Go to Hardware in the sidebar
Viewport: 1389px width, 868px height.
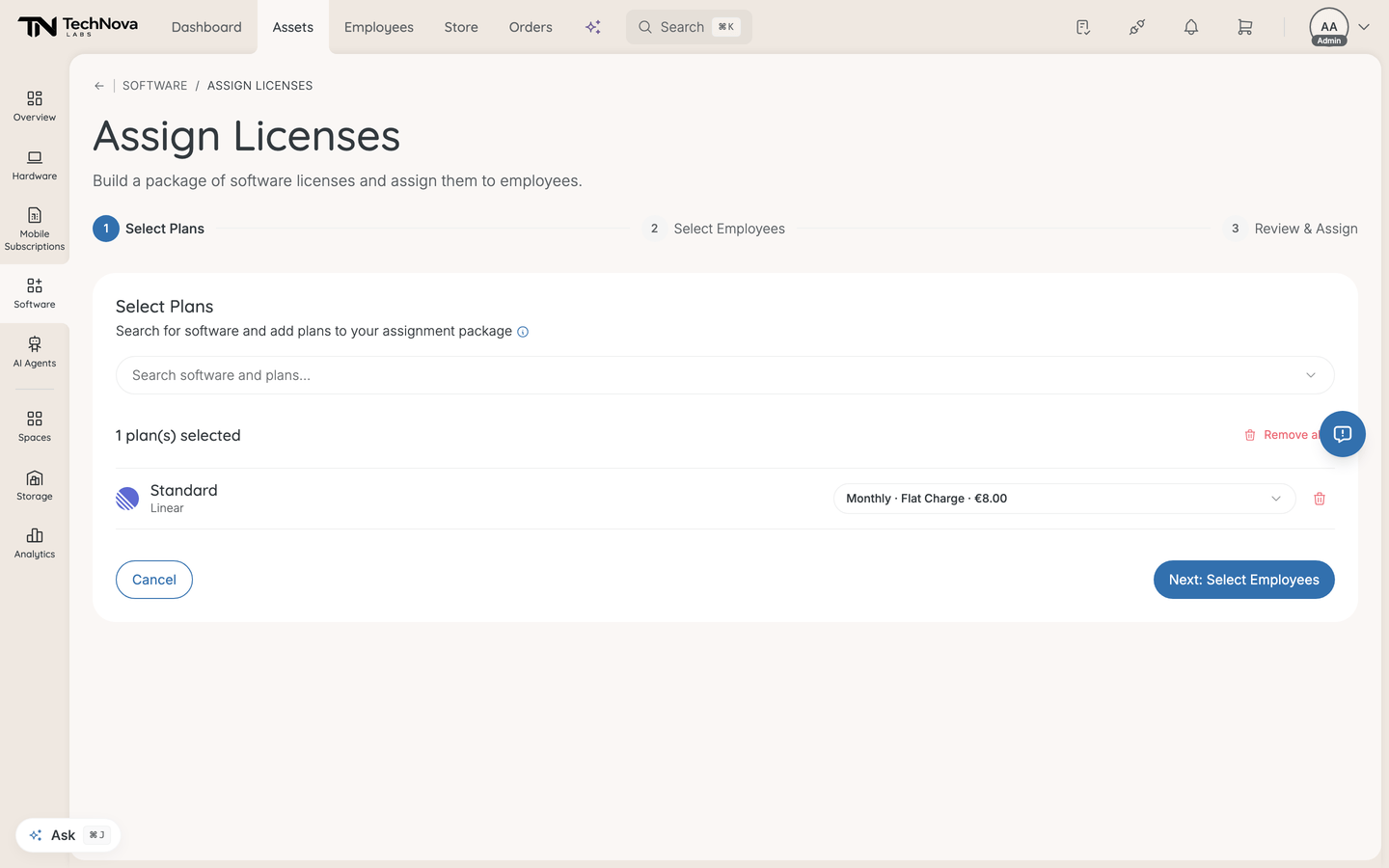[35, 165]
